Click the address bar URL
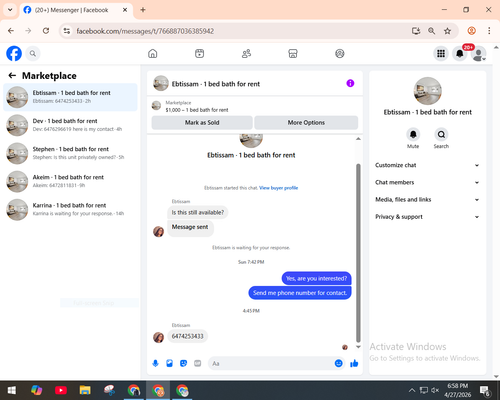 click(x=145, y=31)
